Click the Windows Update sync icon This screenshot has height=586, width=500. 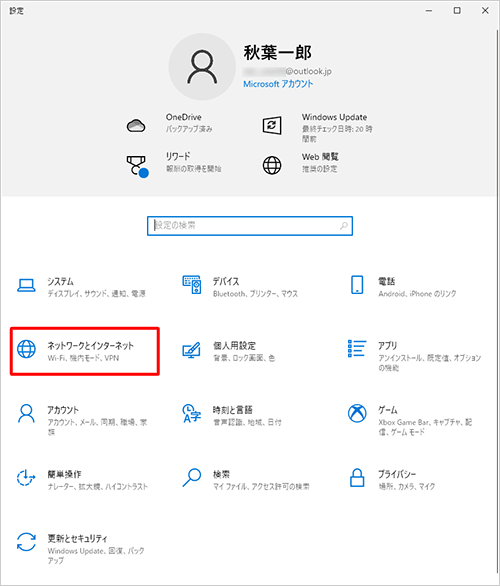coord(272,126)
